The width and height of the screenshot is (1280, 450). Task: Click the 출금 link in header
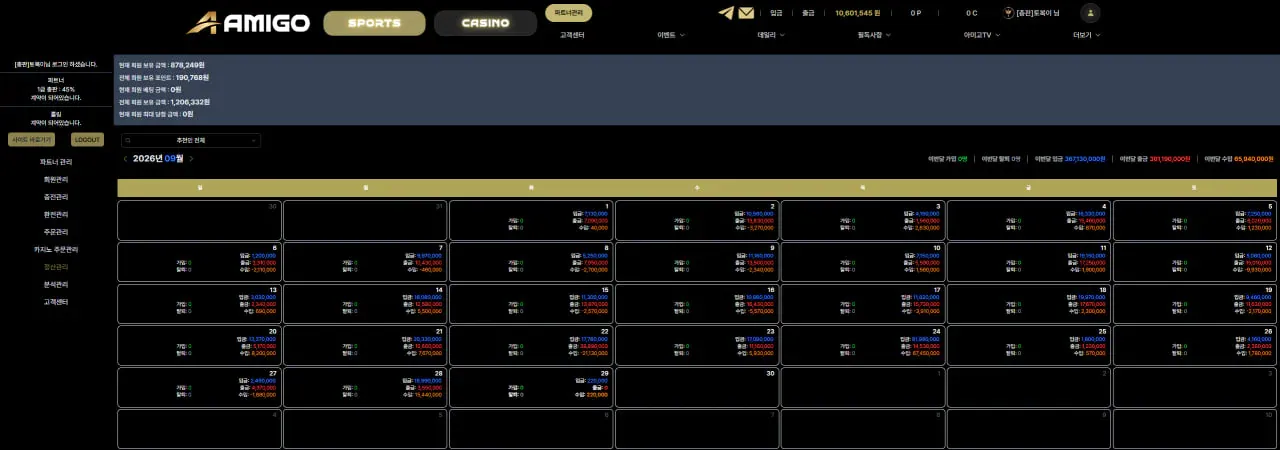[x=808, y=13]
